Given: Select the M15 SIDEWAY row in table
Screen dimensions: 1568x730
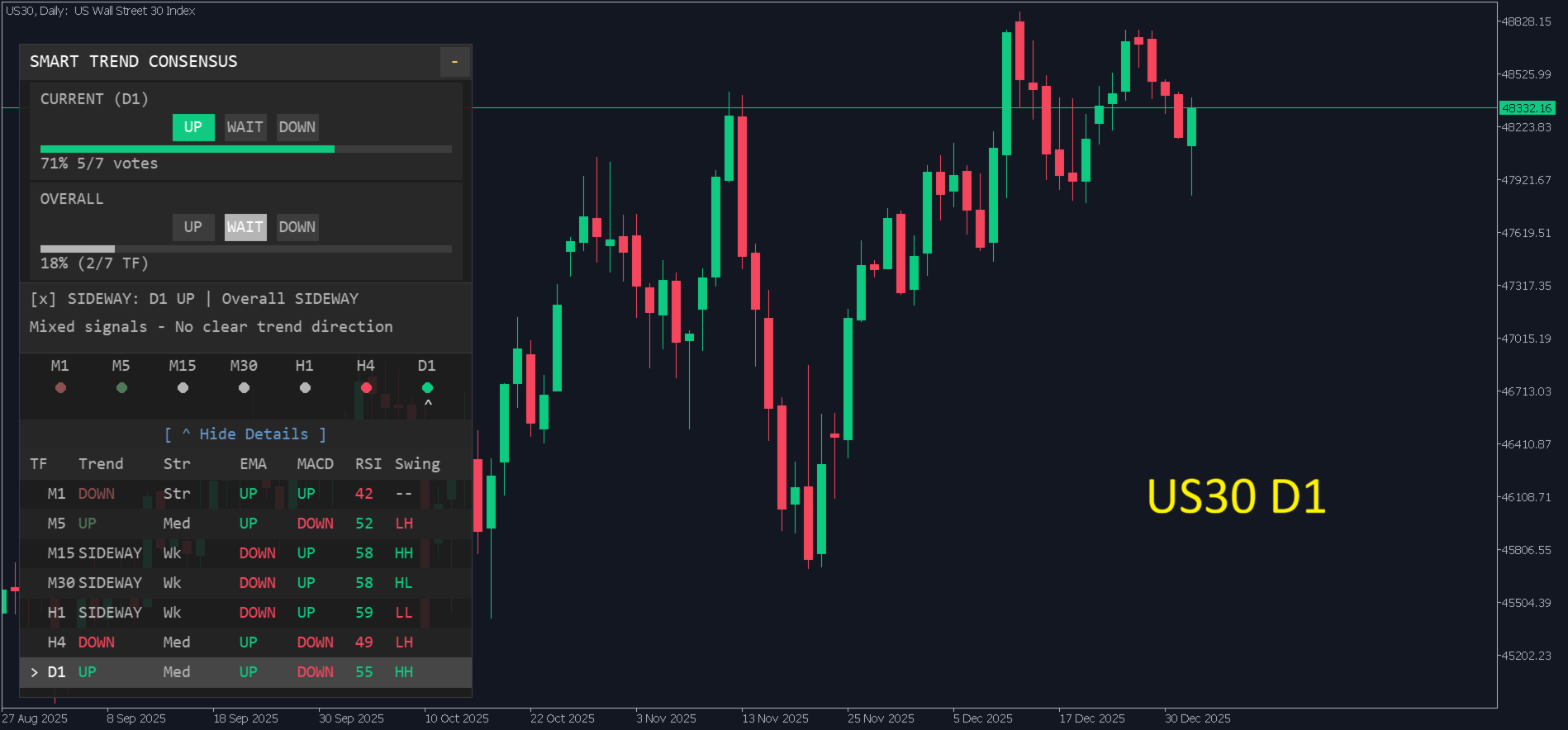Looking at the screenshot, I should pos(245,553).
